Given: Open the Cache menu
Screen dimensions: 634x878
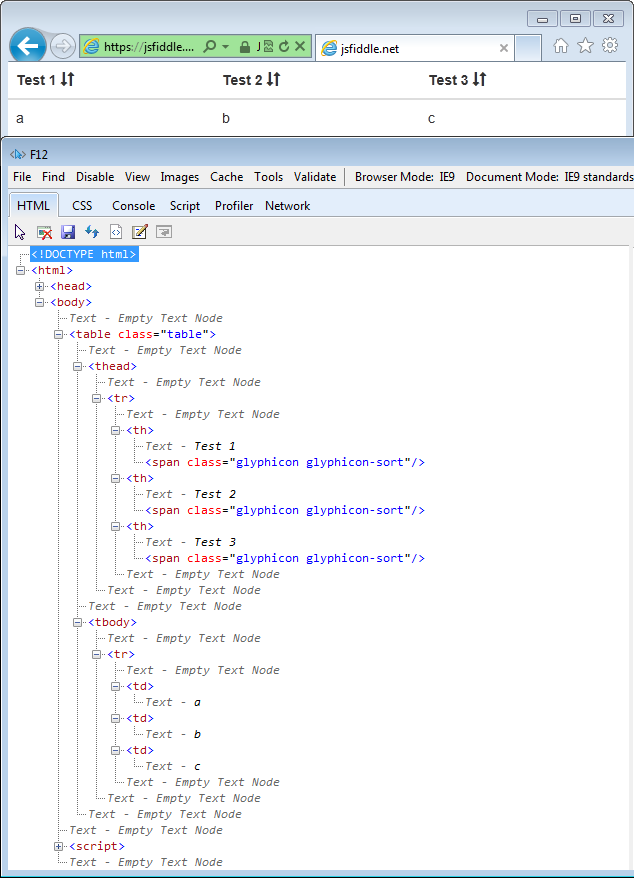Looking at the screenshot, I should tap(227, 177).
